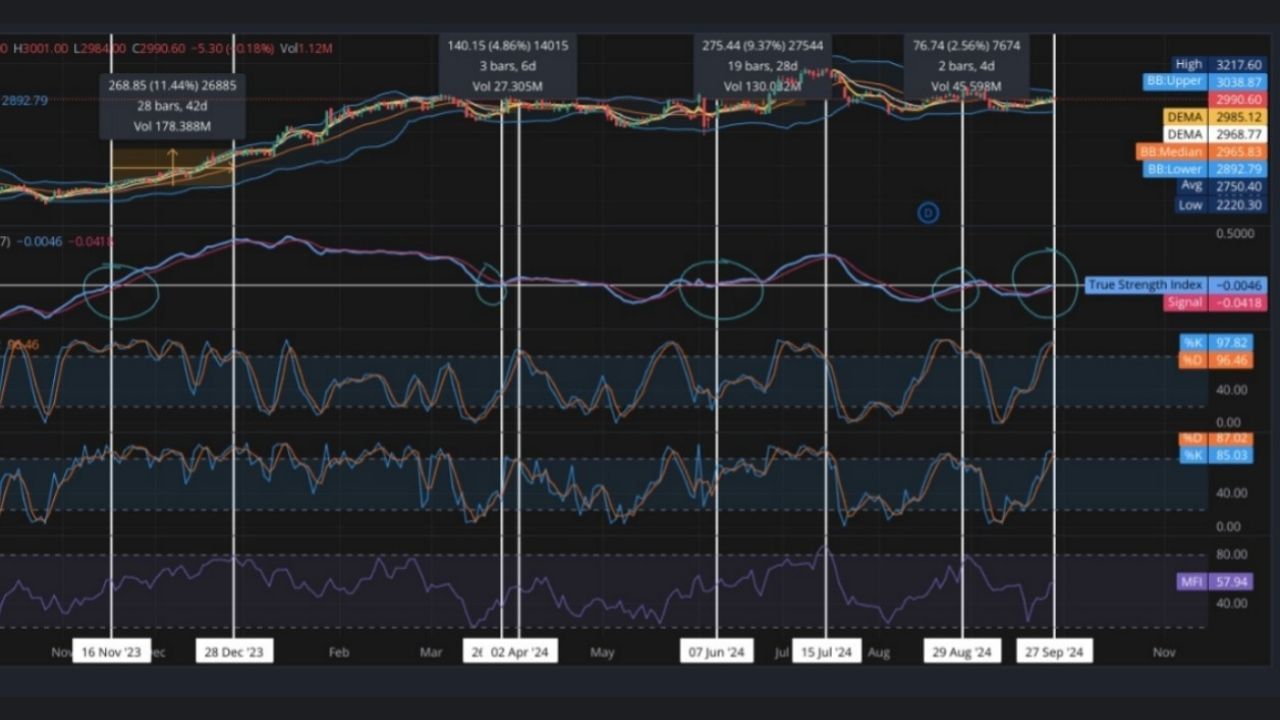Select the 140.15 (4.86%) measurement box
Screen dimensions: 1280x720
508,66
